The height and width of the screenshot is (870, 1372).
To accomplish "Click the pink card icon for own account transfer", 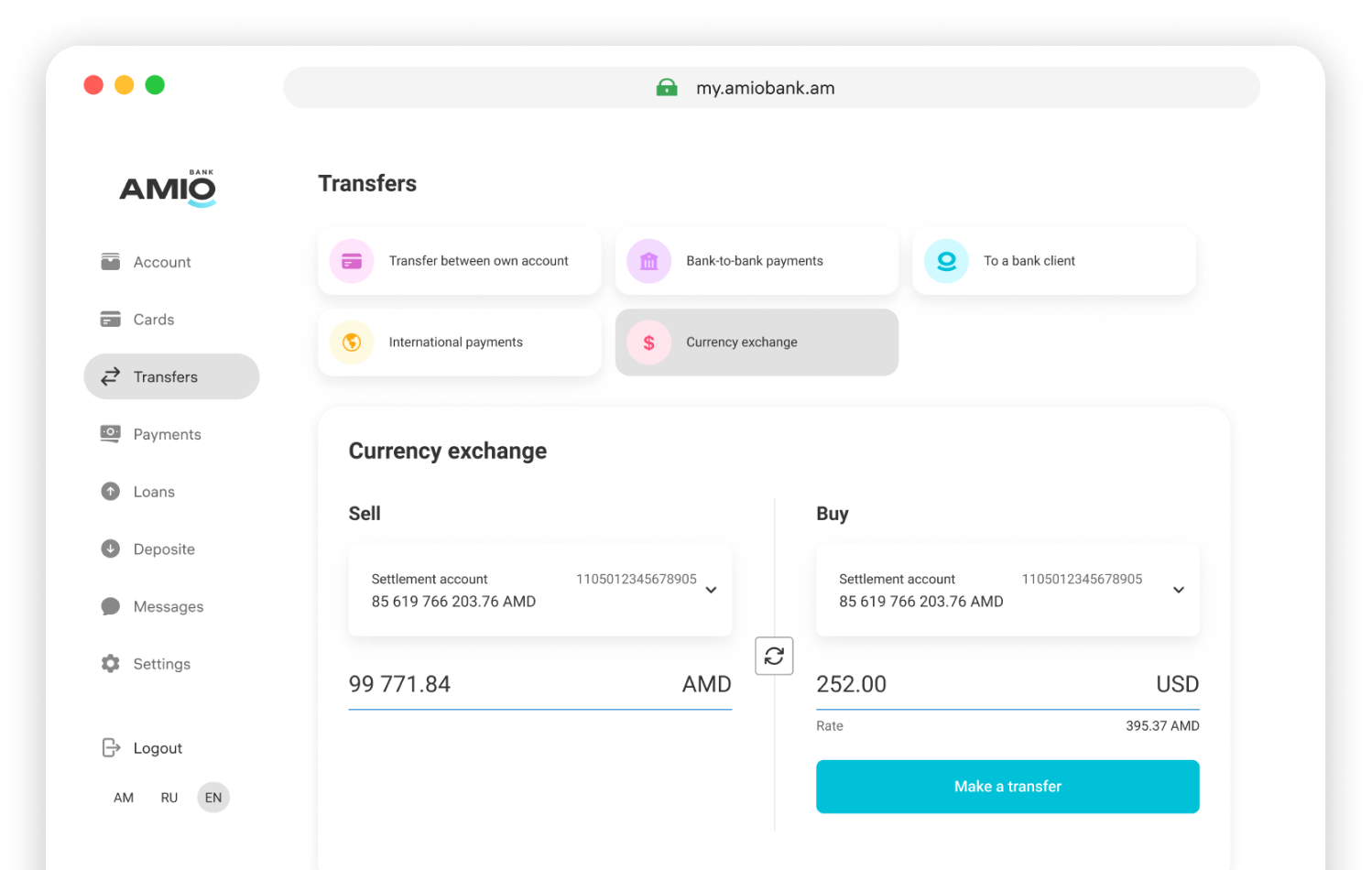I will 352,261.
